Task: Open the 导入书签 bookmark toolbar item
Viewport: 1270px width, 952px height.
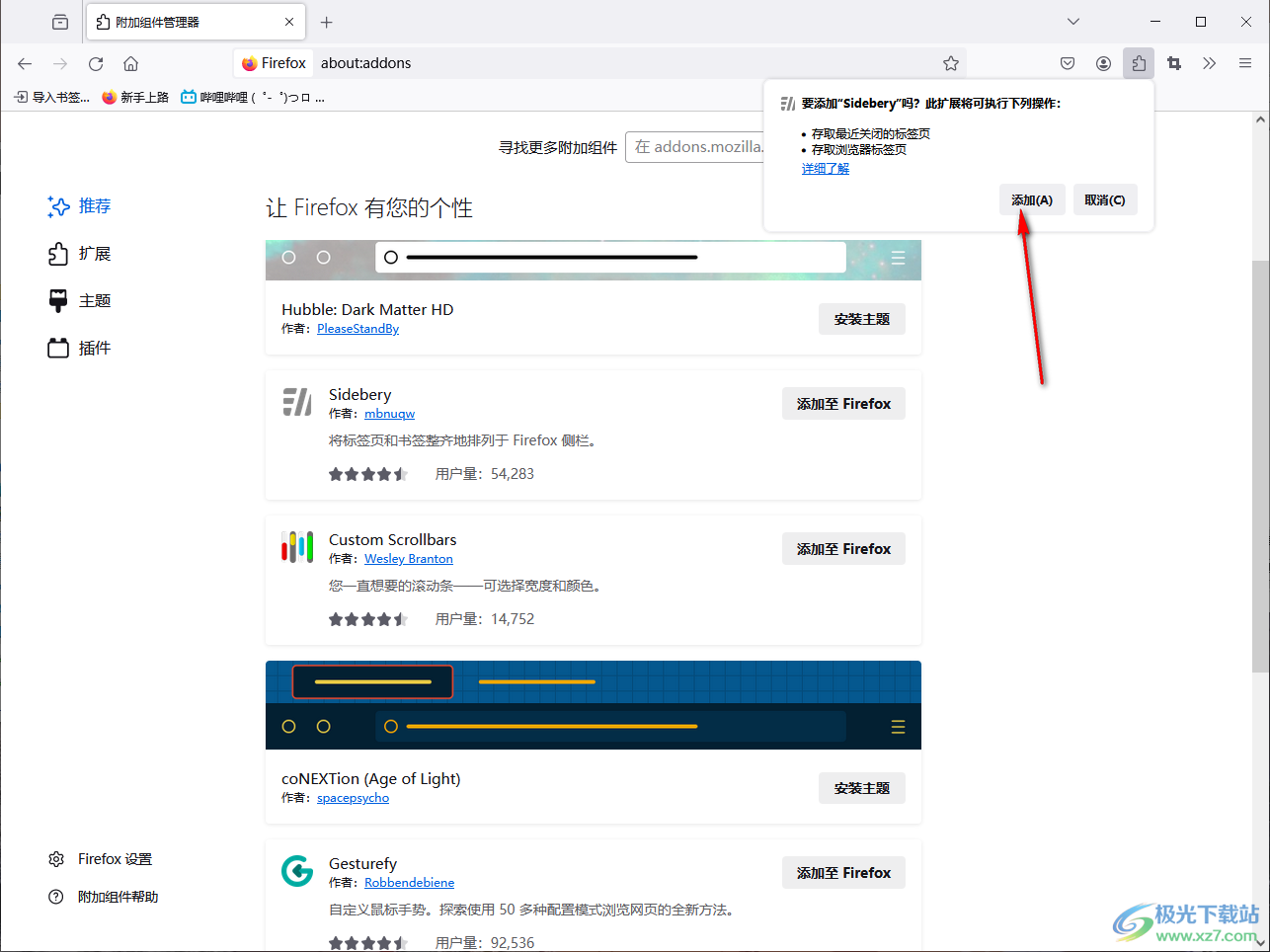Action: [51, 98]
